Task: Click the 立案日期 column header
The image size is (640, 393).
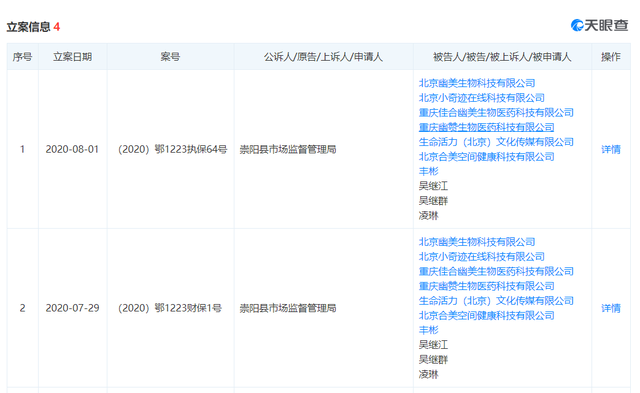Action: point(73,57)
